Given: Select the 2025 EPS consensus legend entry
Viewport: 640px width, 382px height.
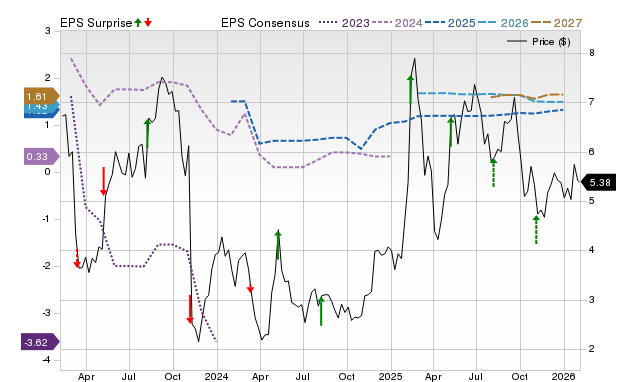Looking at the screenshot, I should (450, 23).
